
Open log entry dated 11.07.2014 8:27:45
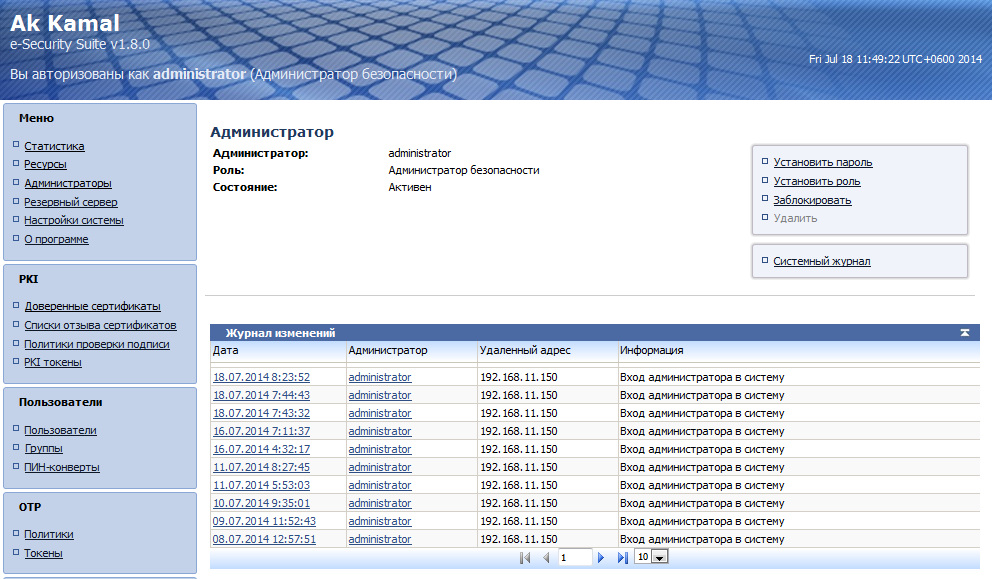[261, 468]
